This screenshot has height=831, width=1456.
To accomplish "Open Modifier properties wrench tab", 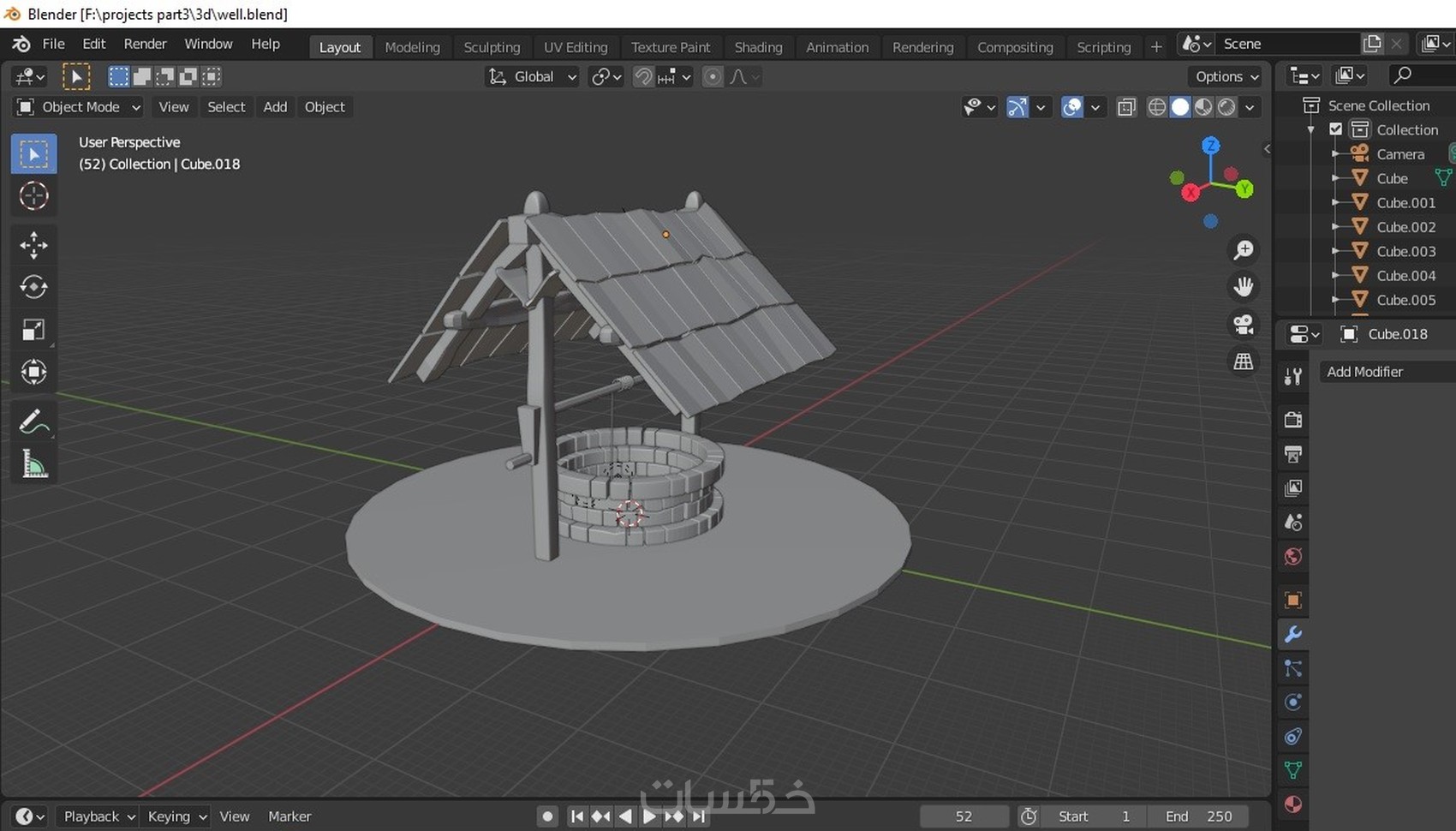I will pyautogui.click(x=1292, y=634).
